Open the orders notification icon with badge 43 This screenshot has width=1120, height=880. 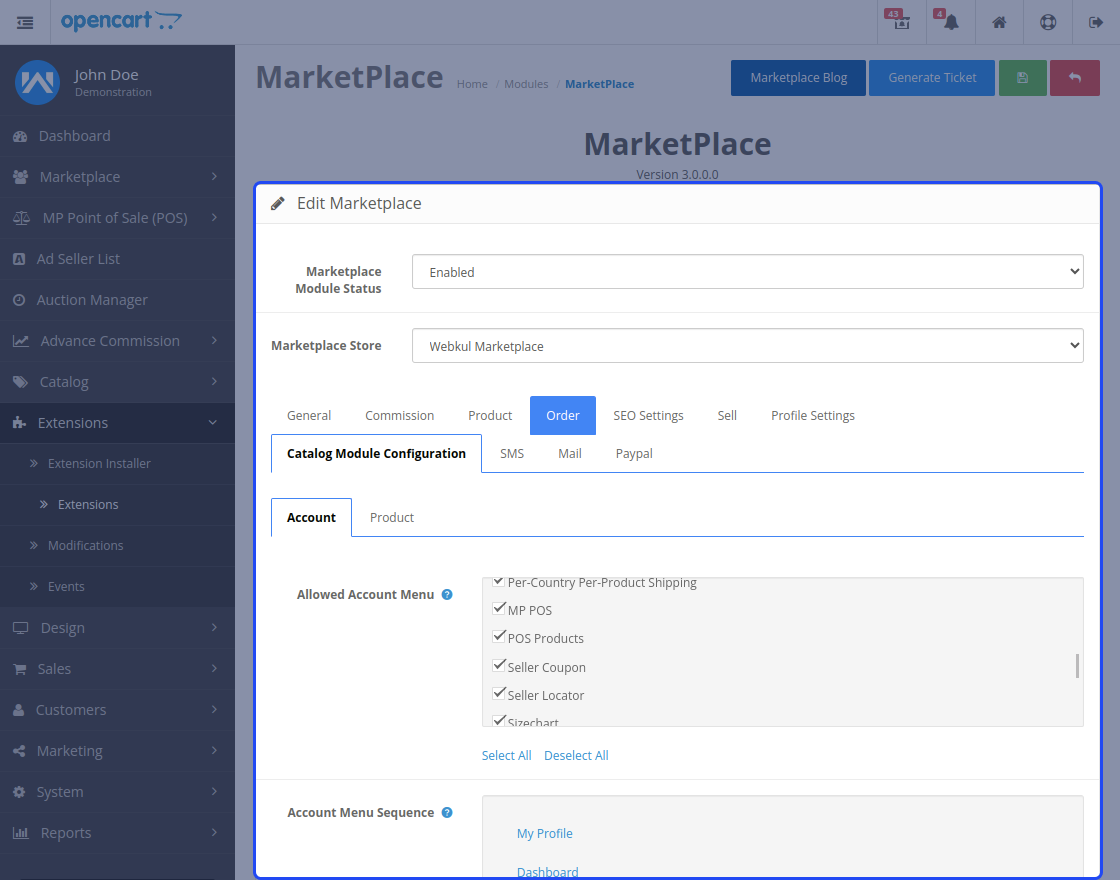(x=901, y=22)
